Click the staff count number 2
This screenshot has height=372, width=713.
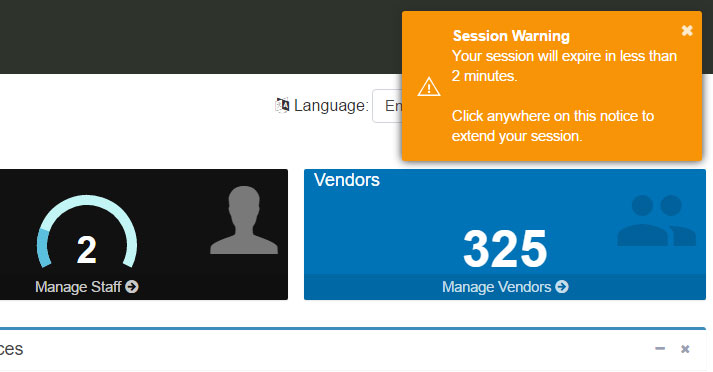86,250
